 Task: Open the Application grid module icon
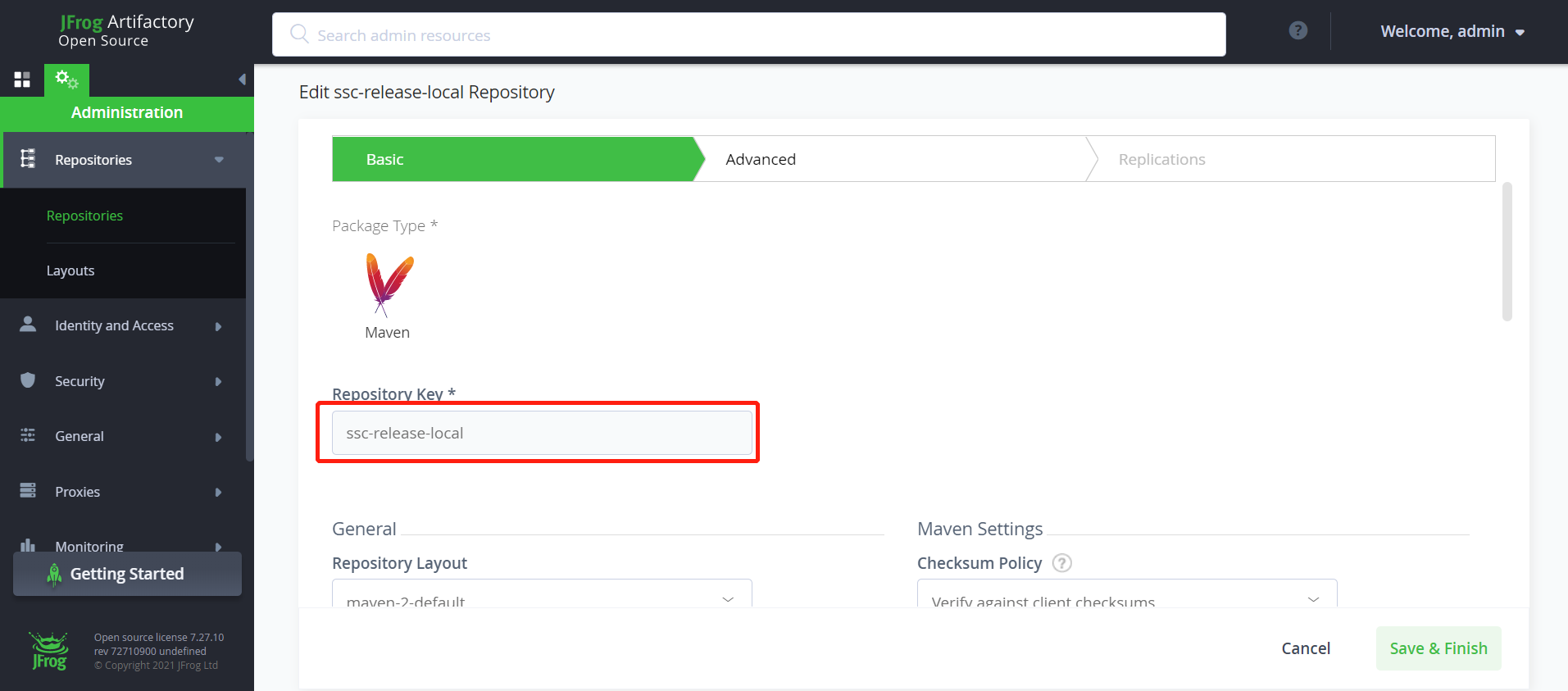[22, 80]
